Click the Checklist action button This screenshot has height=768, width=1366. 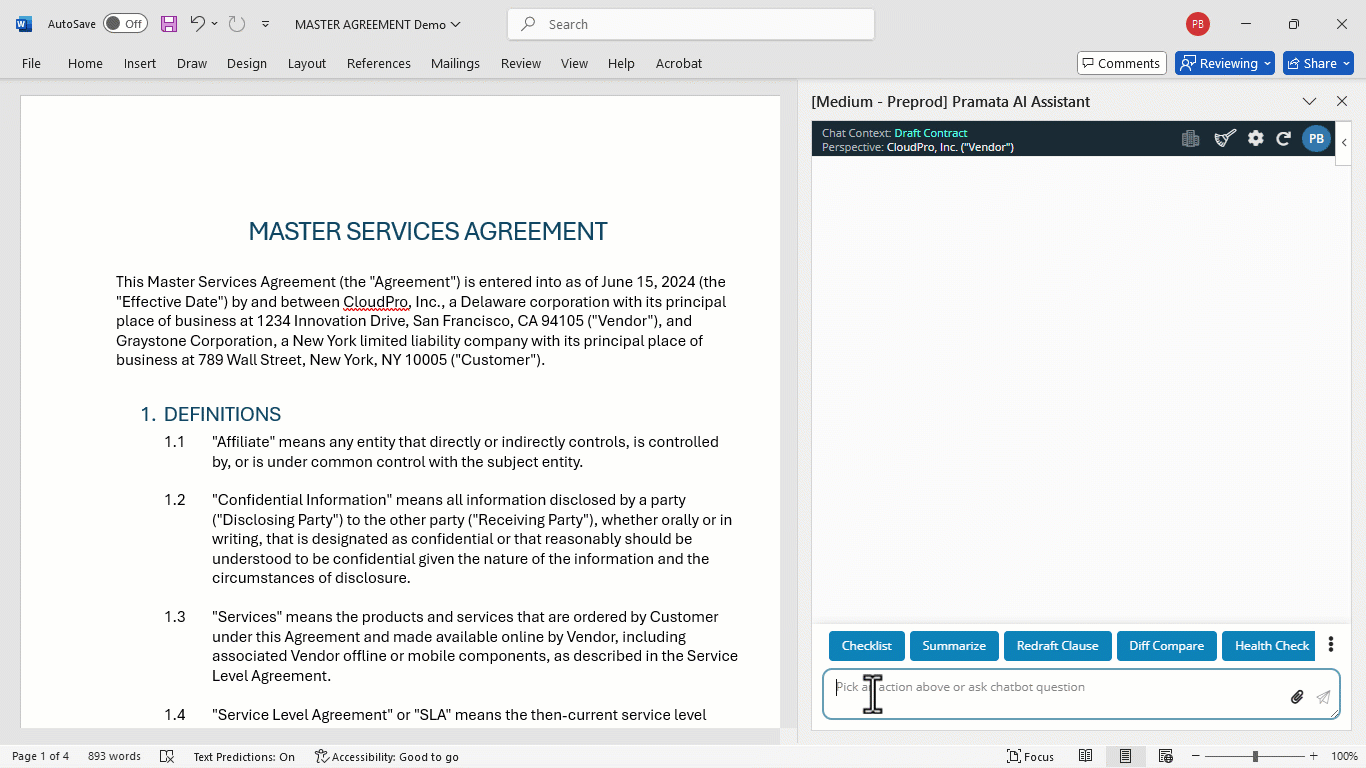(x=867, y=646)
